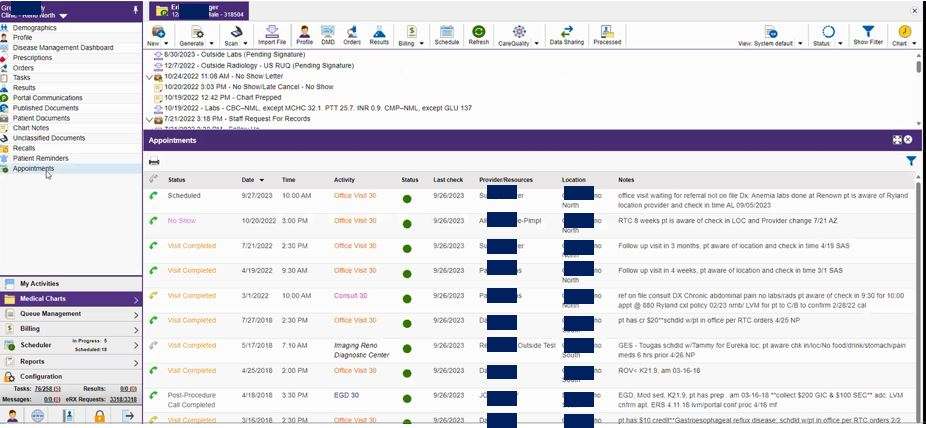Screen dimensions: 926x428
Task: Click the padlock lock-screen icon
Action: [99, 416]
